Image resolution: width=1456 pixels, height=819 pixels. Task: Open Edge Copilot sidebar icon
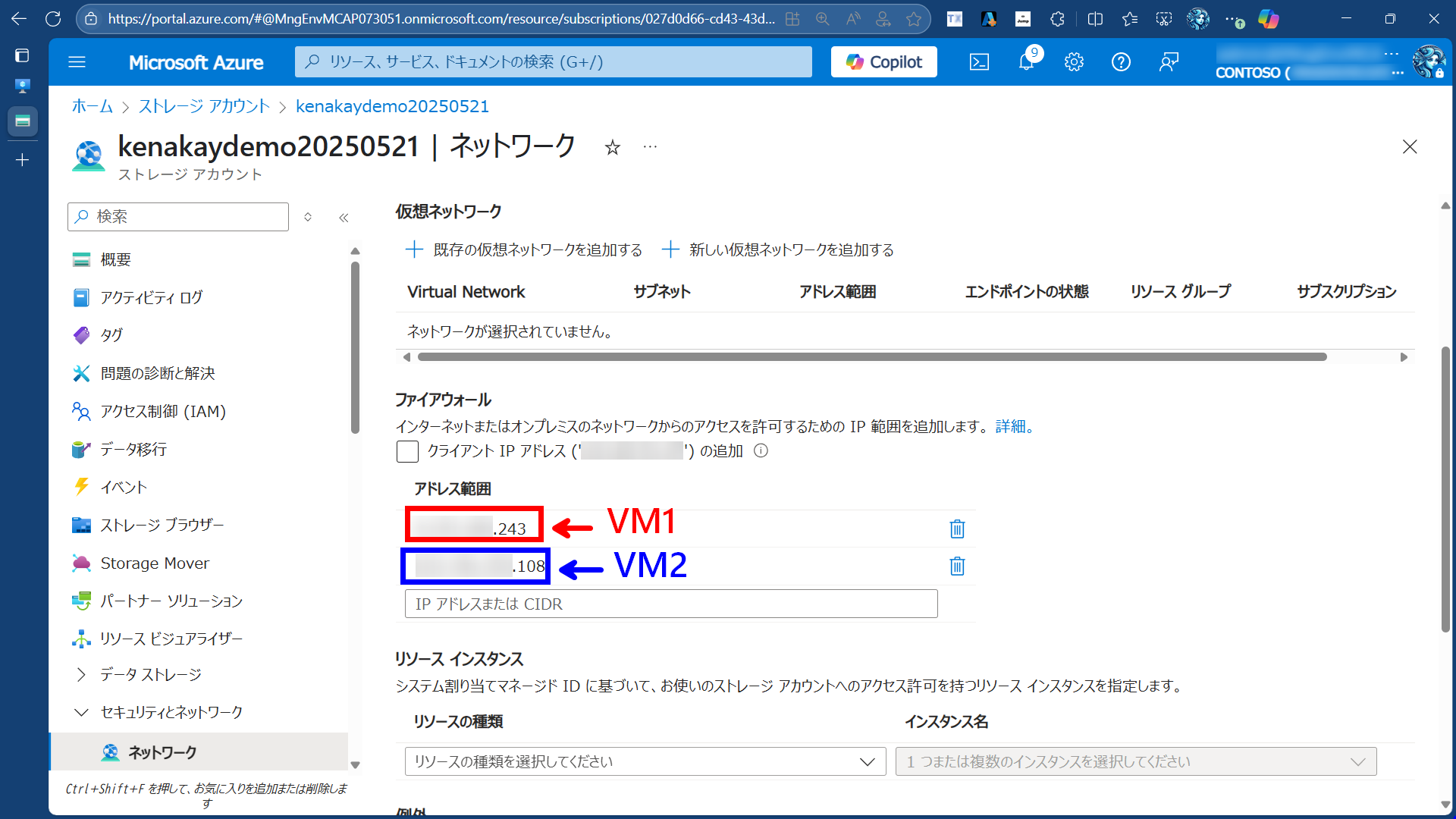[1269, 19]
